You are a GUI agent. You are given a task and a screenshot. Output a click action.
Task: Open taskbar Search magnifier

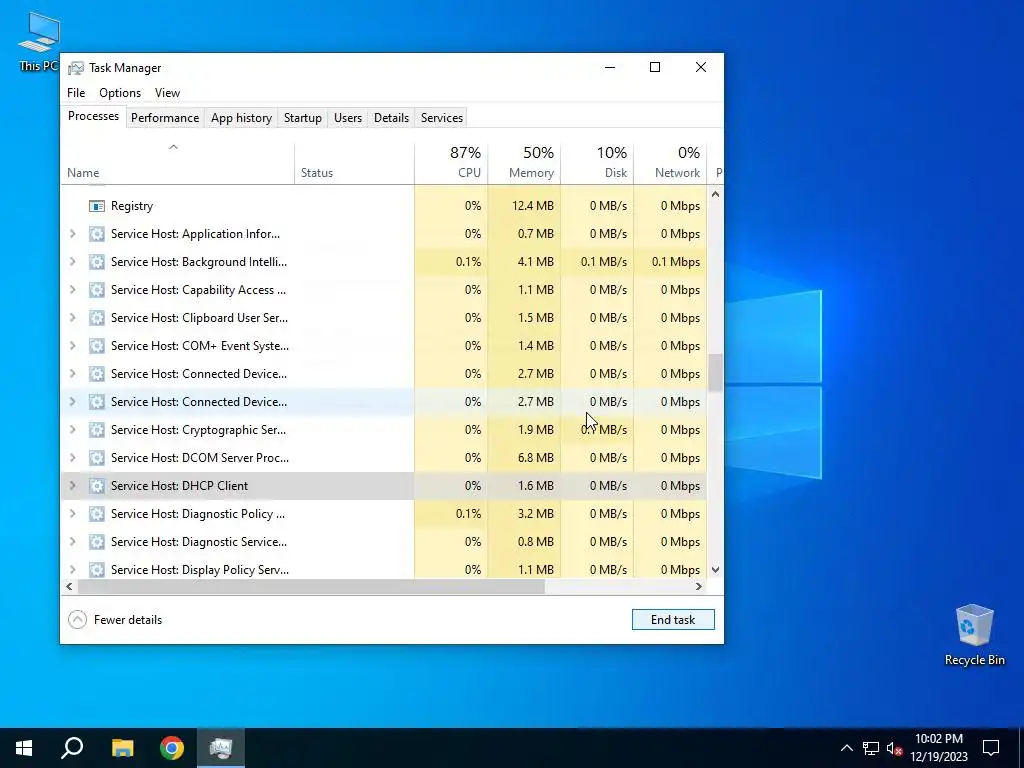[72, 748]
